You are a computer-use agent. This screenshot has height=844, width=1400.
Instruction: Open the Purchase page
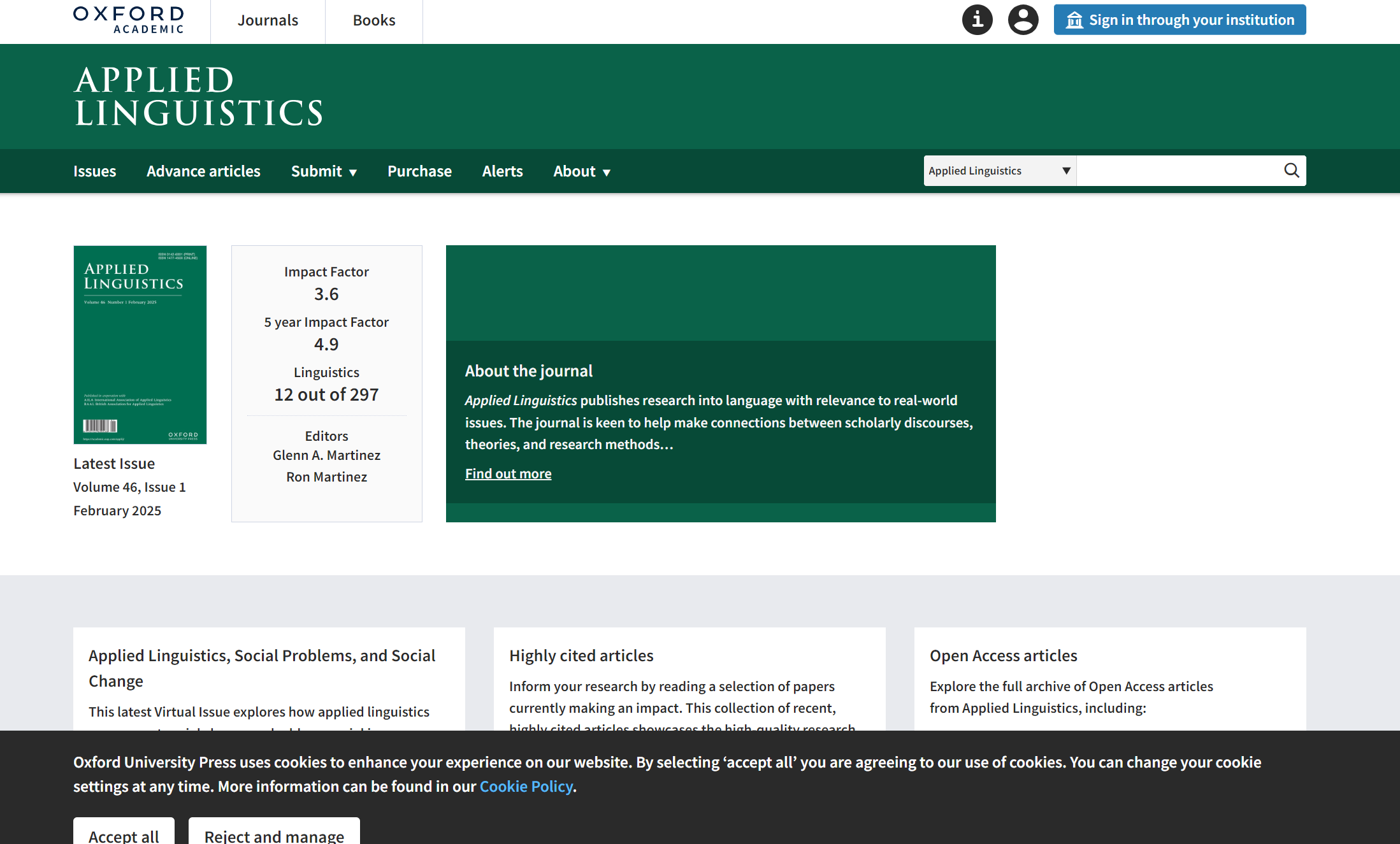[419, 171]
